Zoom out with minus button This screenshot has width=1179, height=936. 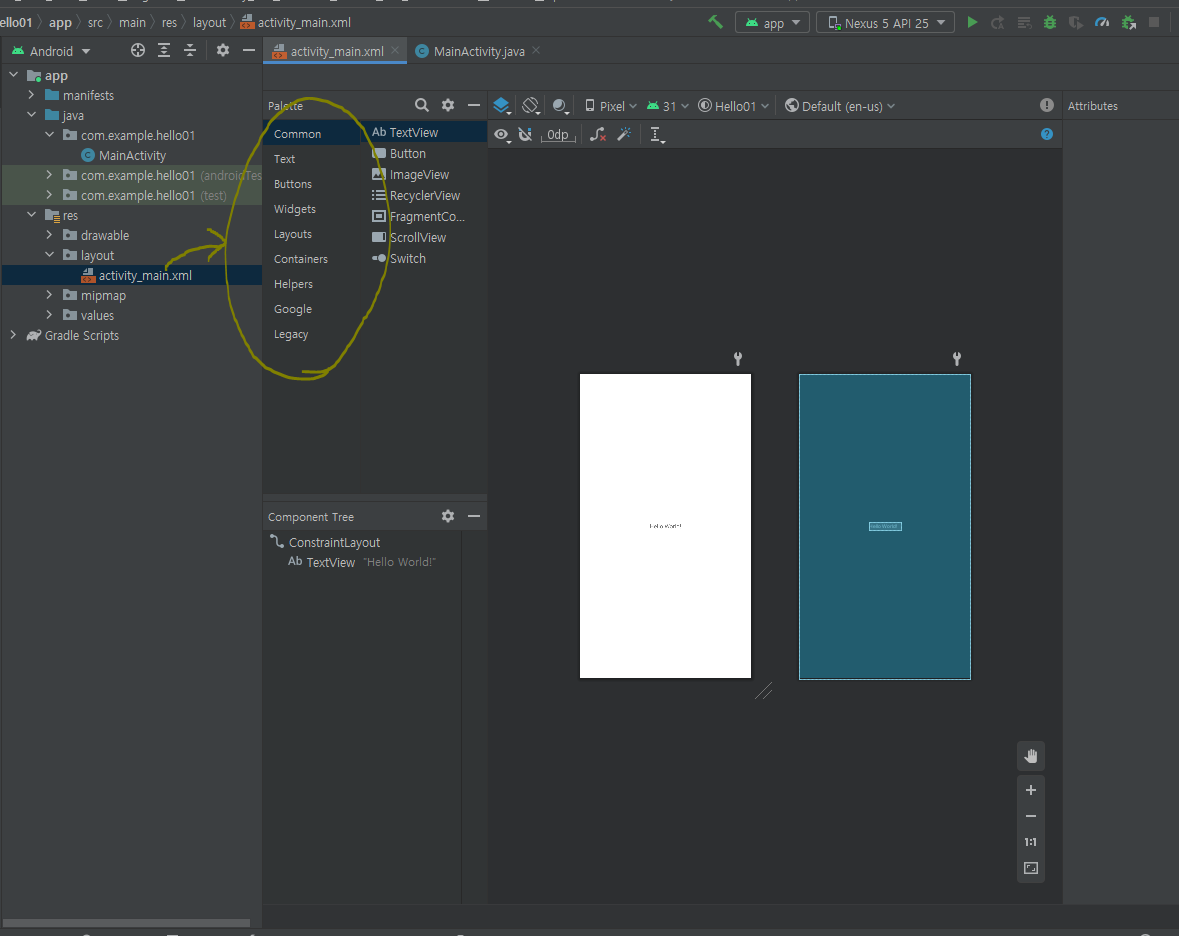tap(1031, 816)
